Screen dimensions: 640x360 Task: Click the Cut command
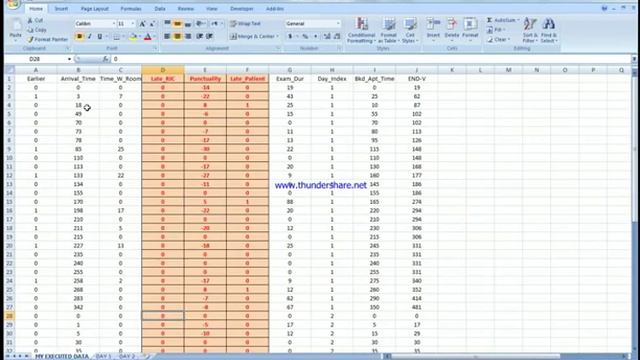click(36, 20)
